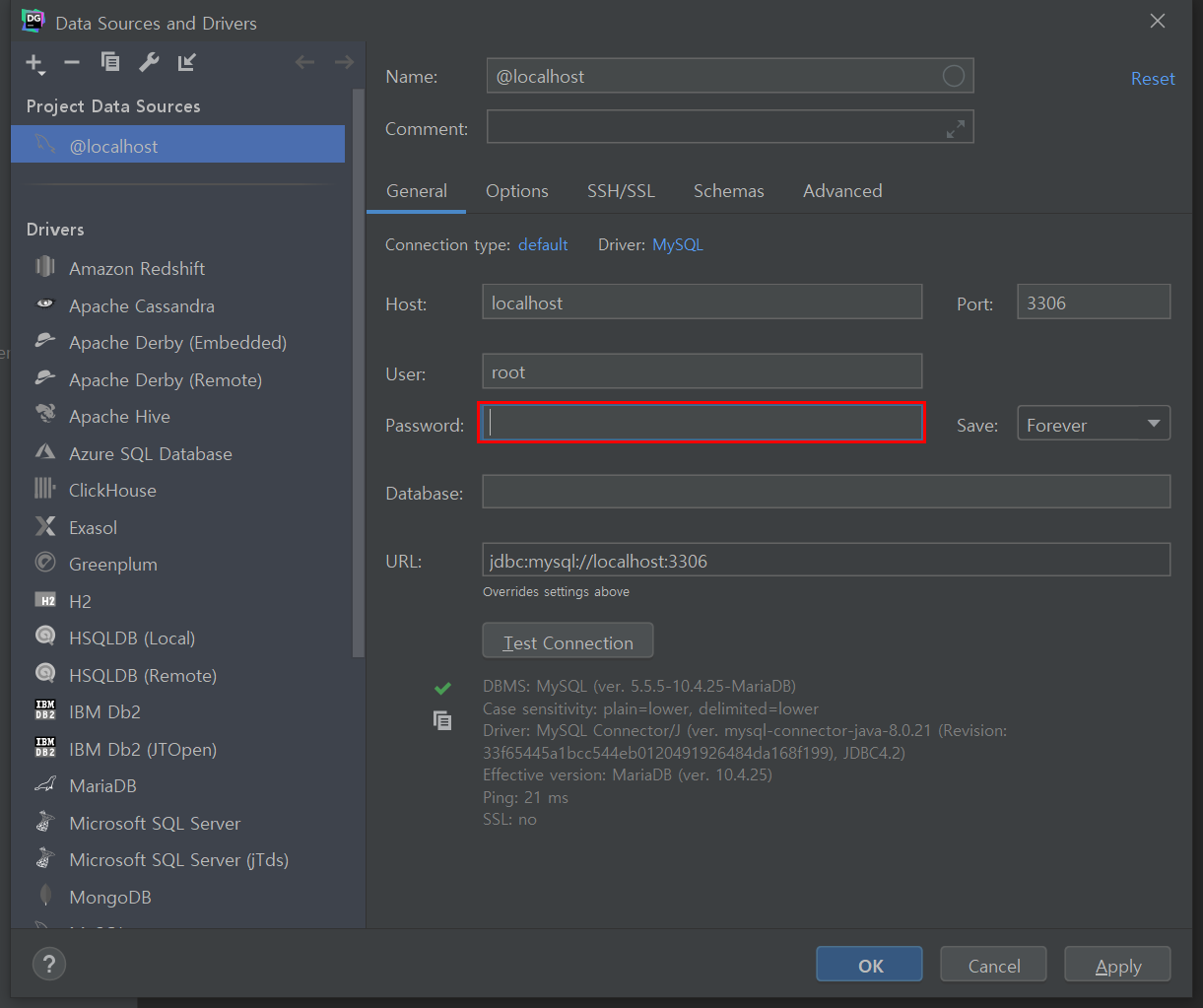Close the Data Sources and Drivers dialog
The height and width of the screenshot is (1008, 1203).
1158,21
